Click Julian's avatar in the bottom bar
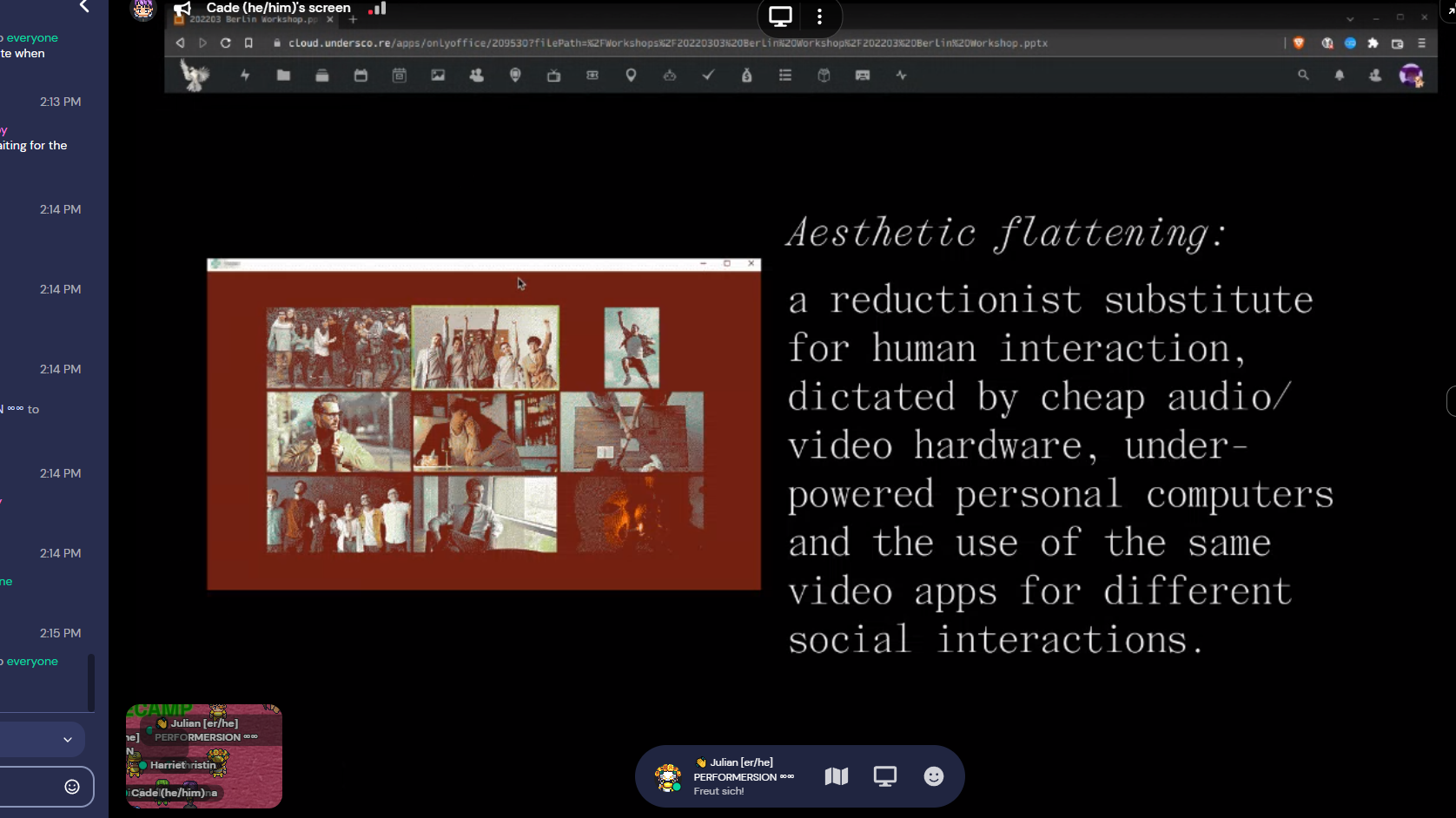This screenshot has width=1456, height=818. 667,777
